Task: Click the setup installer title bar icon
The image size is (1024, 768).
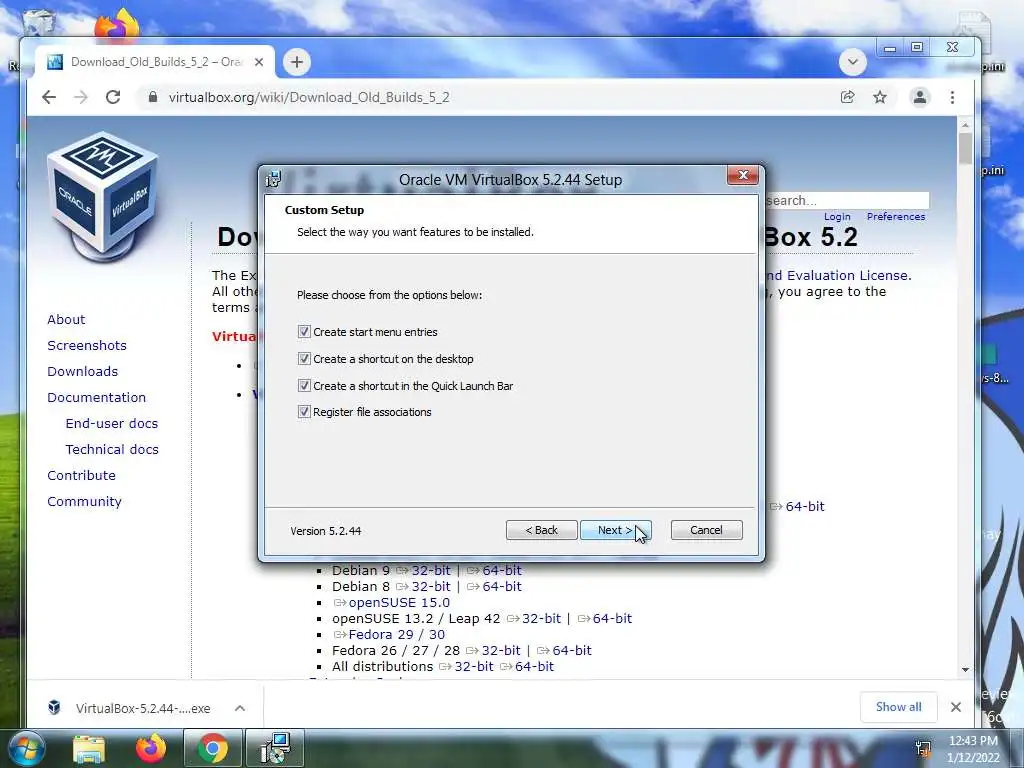Action: (x=274, y=179)
